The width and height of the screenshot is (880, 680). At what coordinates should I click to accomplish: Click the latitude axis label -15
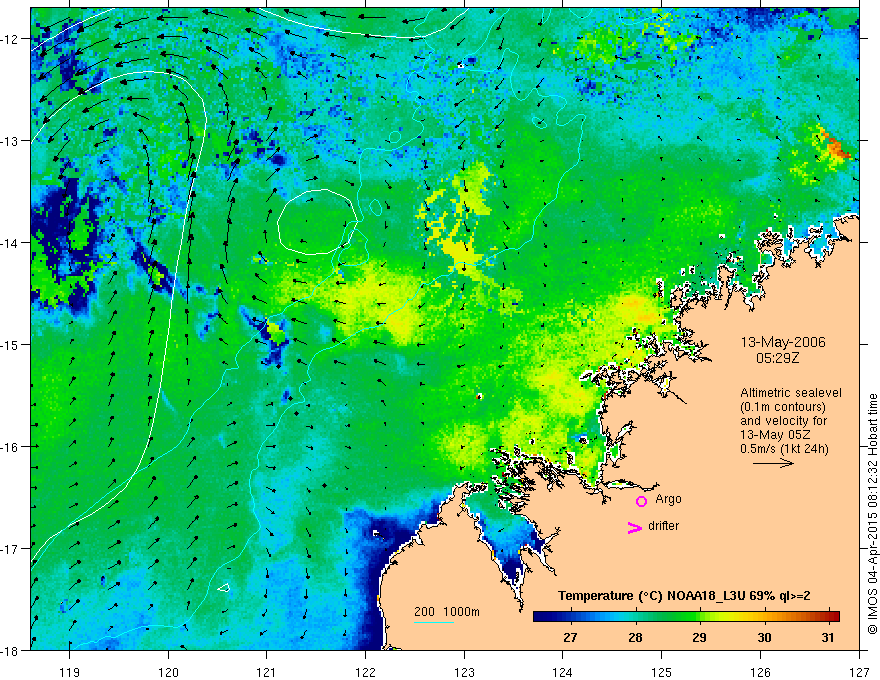(x=10, y=344)
